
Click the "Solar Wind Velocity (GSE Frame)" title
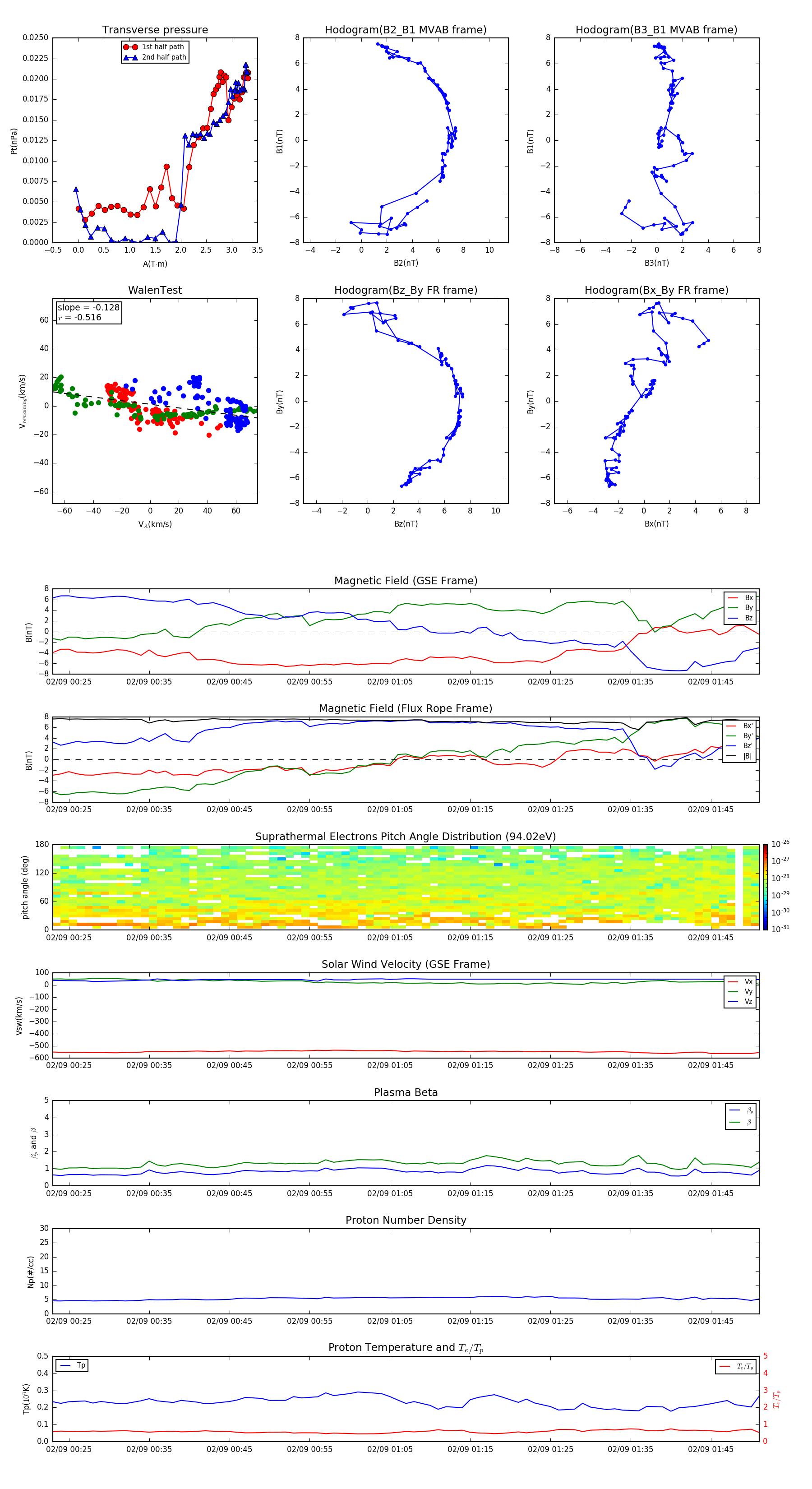tap(406, 965)
